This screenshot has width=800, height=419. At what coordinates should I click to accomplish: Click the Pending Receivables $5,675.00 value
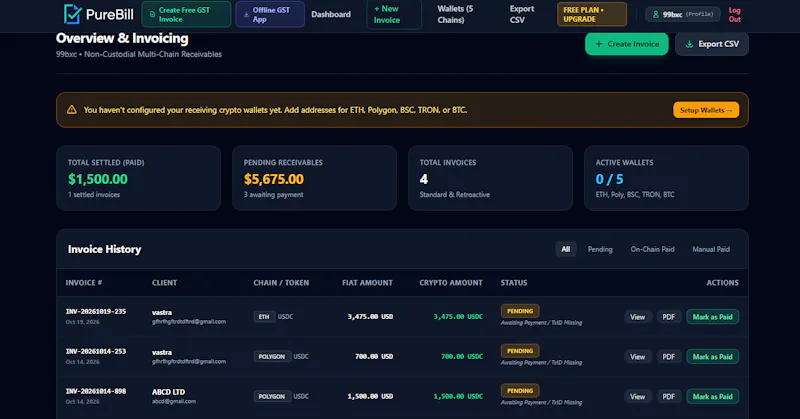[273, 179]
